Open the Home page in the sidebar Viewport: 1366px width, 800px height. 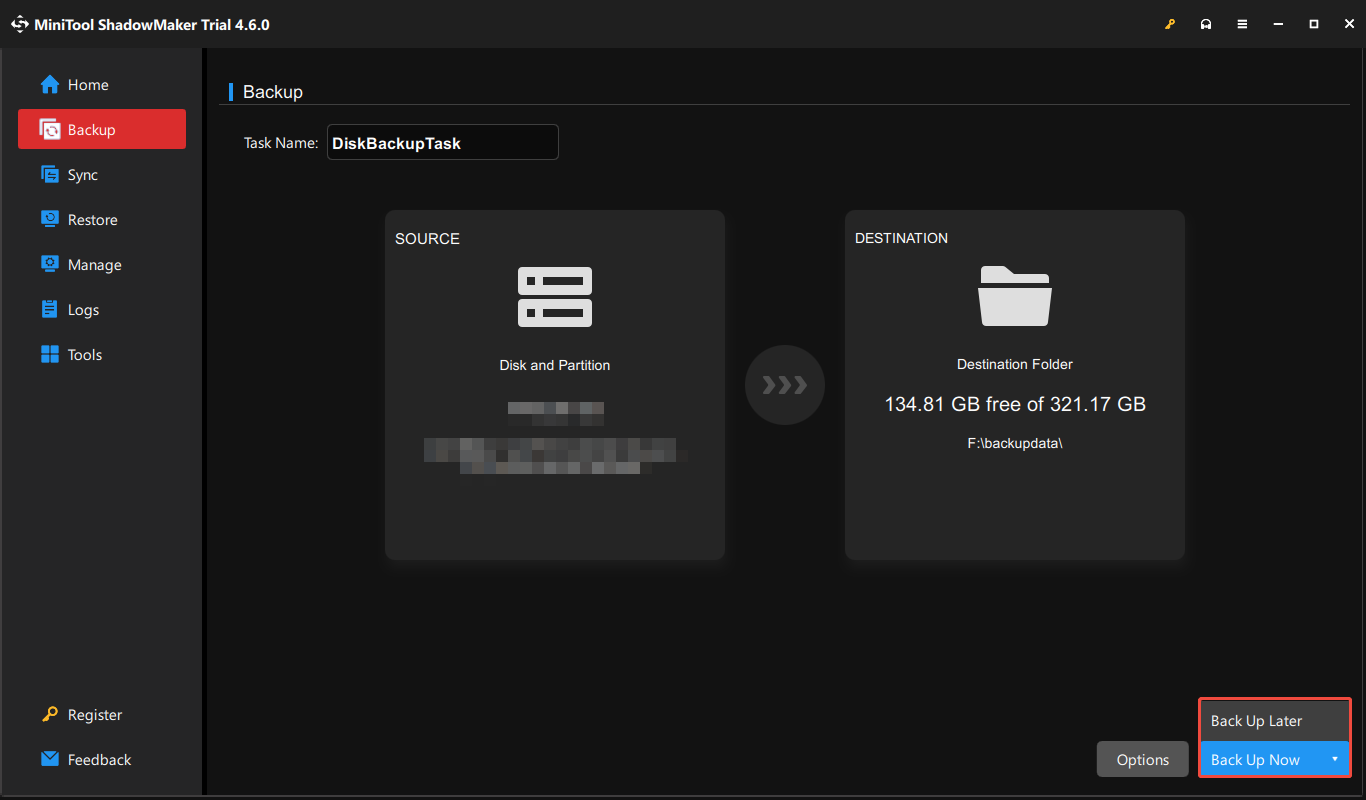click(x=102, y=85)
